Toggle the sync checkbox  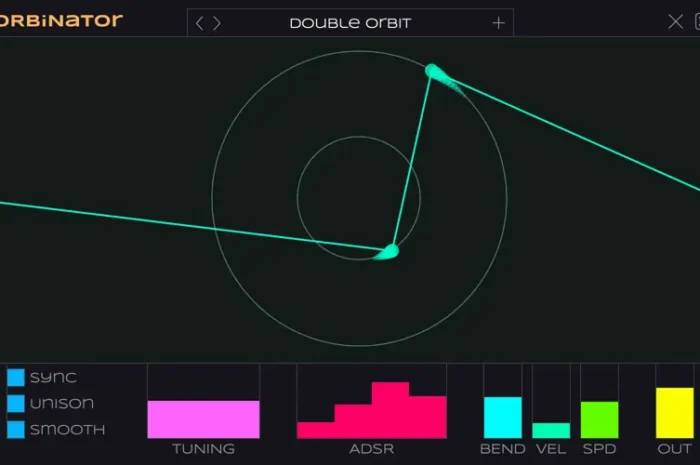16,377
